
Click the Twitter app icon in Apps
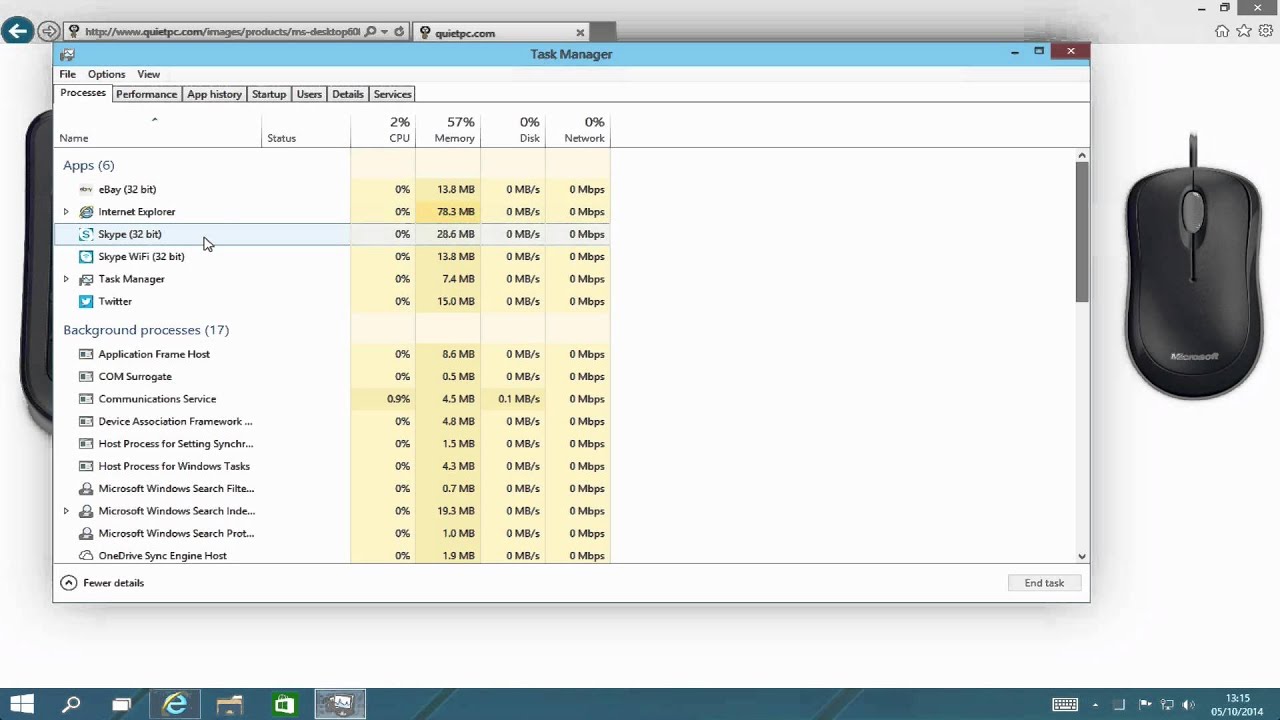[x=86, y=301]
